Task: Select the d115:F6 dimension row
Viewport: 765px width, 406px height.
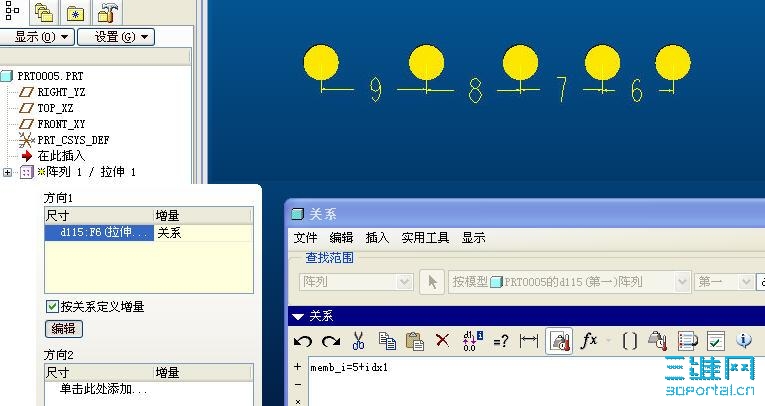Action: pyautogui.click(x=100, y=233)
